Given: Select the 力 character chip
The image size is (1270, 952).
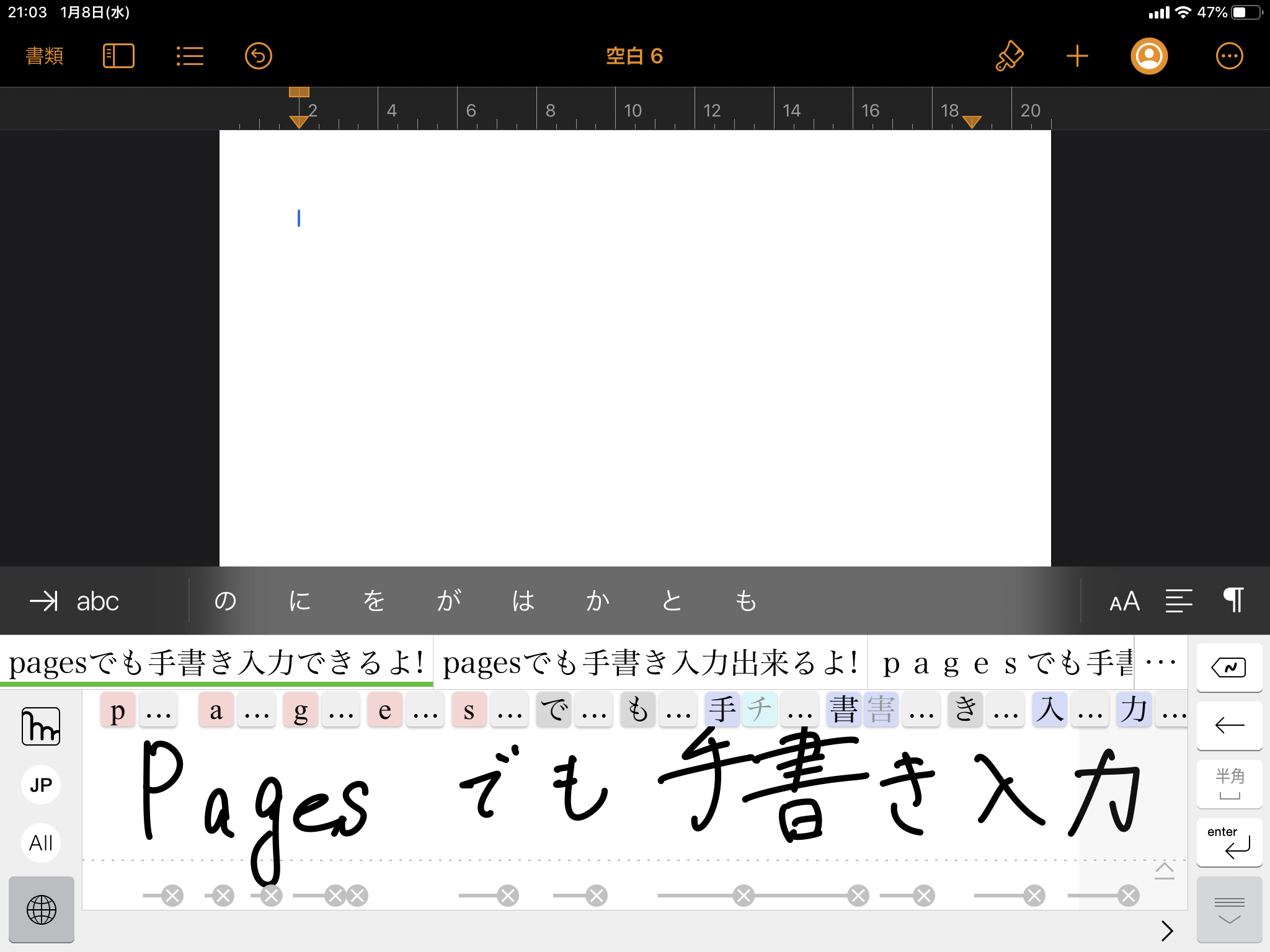Looking at the screenshot, I should pyautogui.click(x=1134, y=710).
